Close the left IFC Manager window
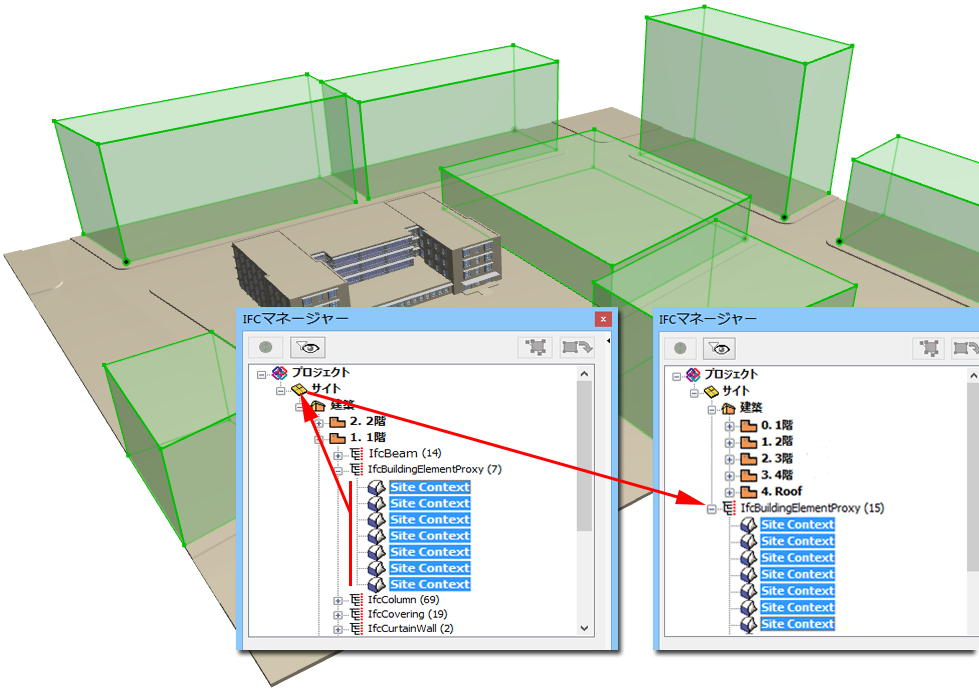979x694 pixels. pos(603,319)
